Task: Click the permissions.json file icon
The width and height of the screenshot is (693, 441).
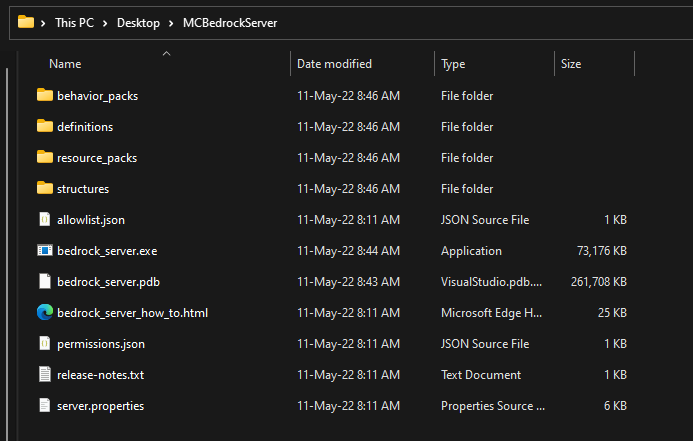Action: 45,343
